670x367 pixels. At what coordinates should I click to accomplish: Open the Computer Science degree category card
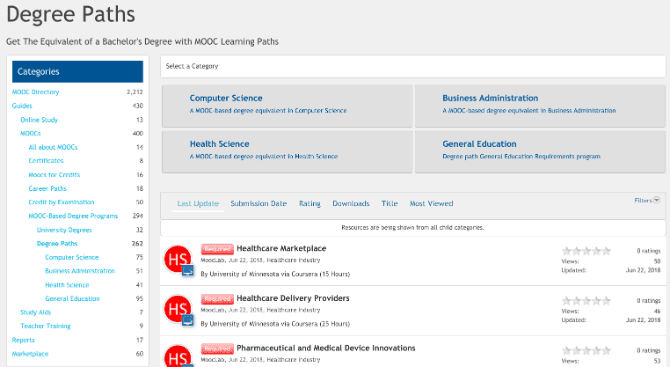tap(287, 106)
